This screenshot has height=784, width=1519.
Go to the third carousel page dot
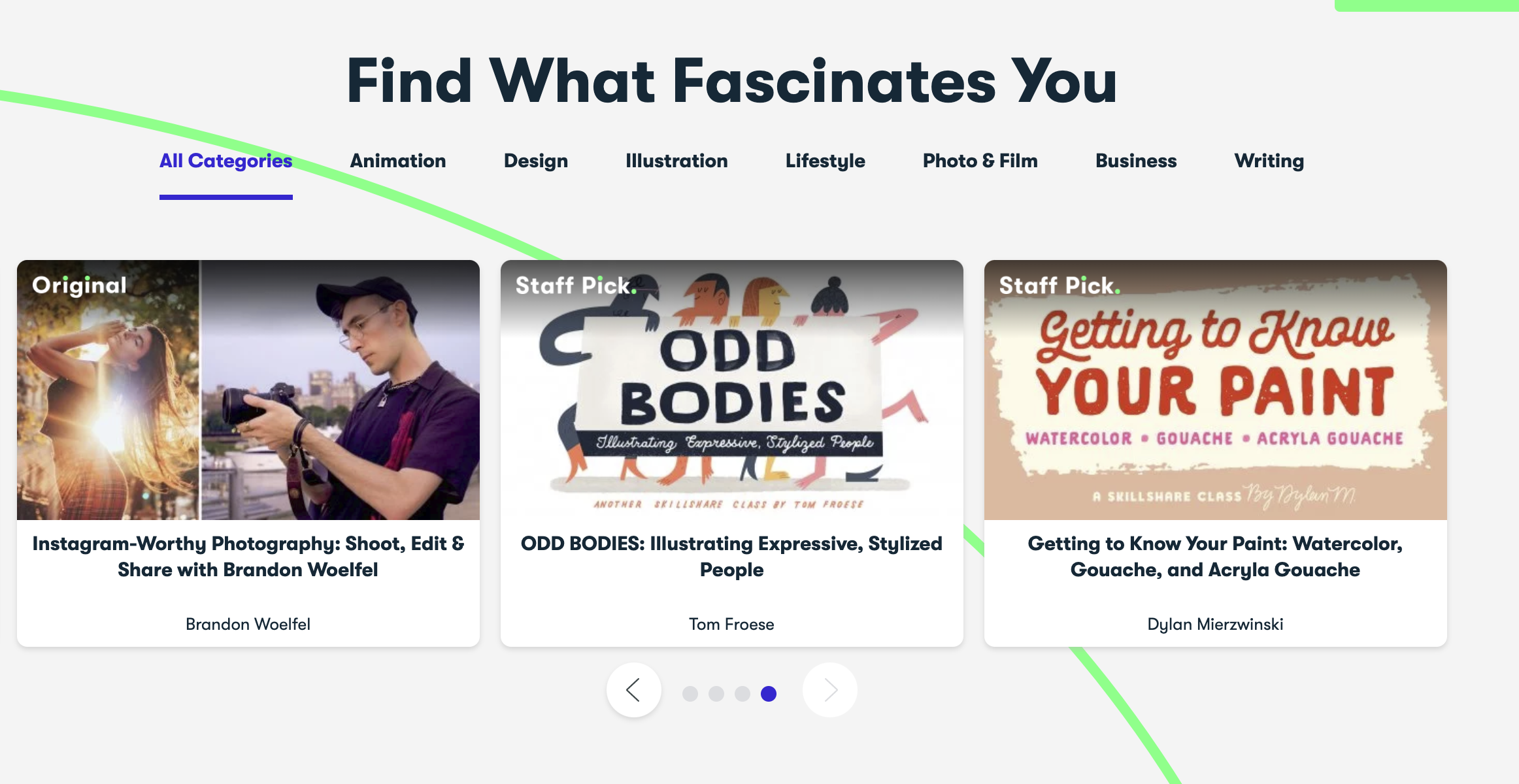coord(743,694)
